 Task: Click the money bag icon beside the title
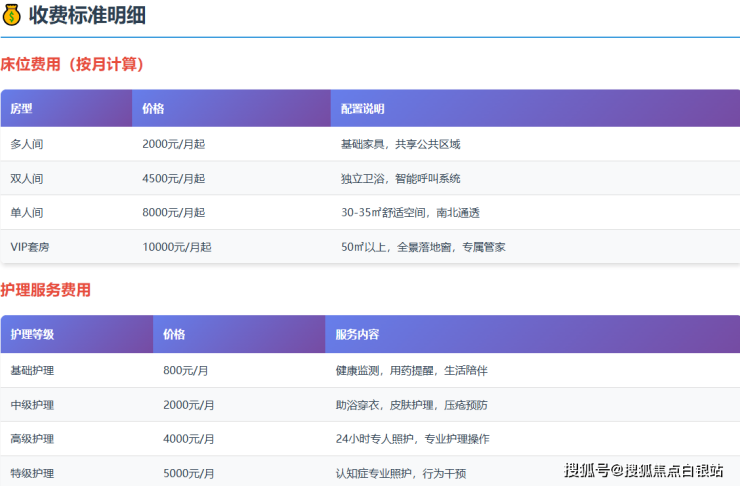click(12, 17)
